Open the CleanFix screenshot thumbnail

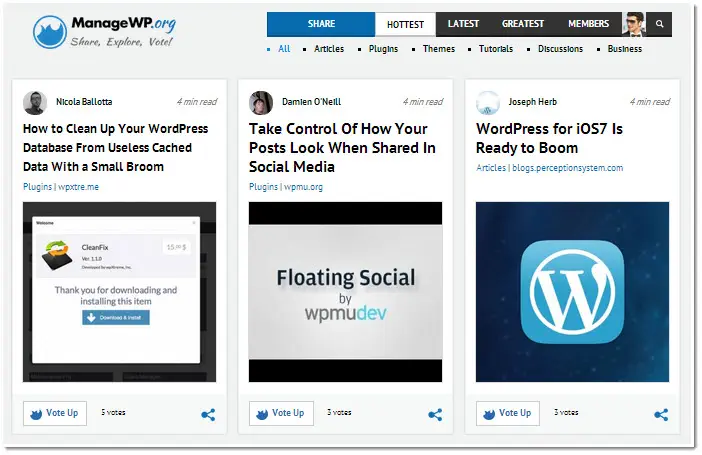click(x=120, y=292)
